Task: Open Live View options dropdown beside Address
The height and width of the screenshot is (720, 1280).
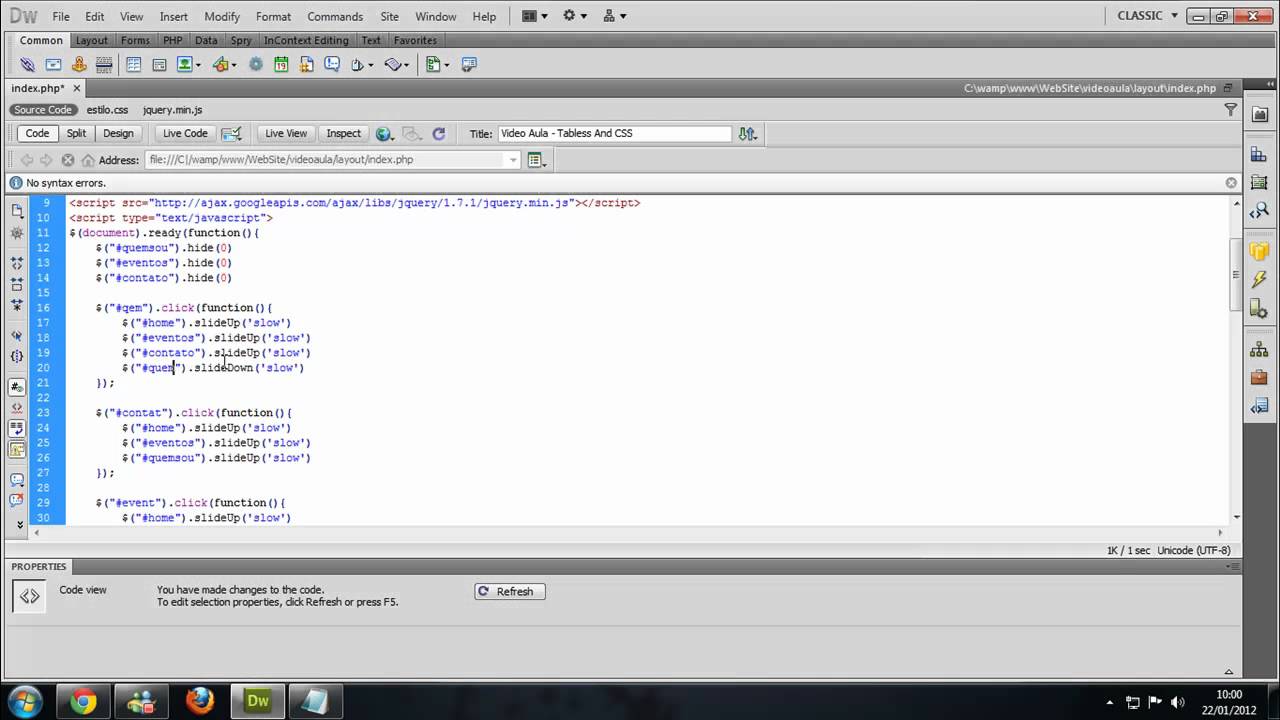Action: [x=538, y=160]
